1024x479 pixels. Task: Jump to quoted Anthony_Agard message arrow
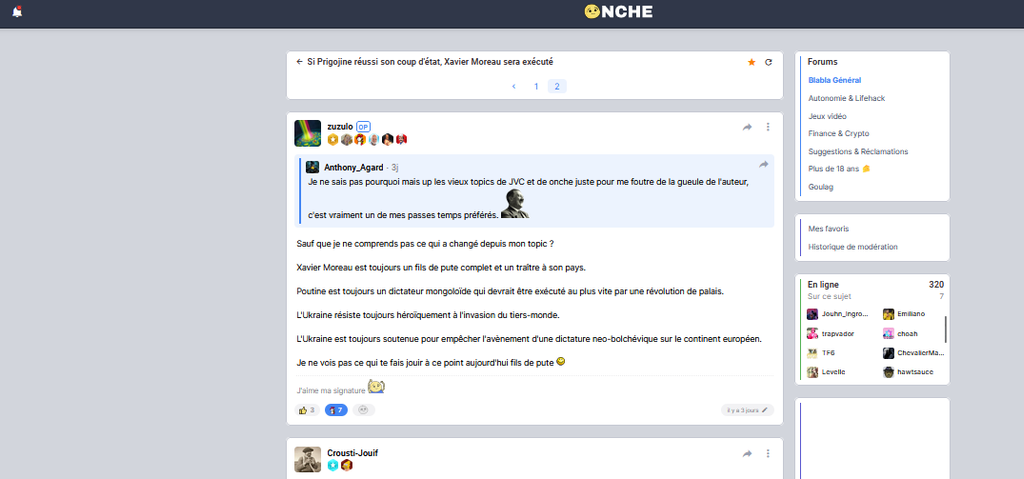[763, 165]
